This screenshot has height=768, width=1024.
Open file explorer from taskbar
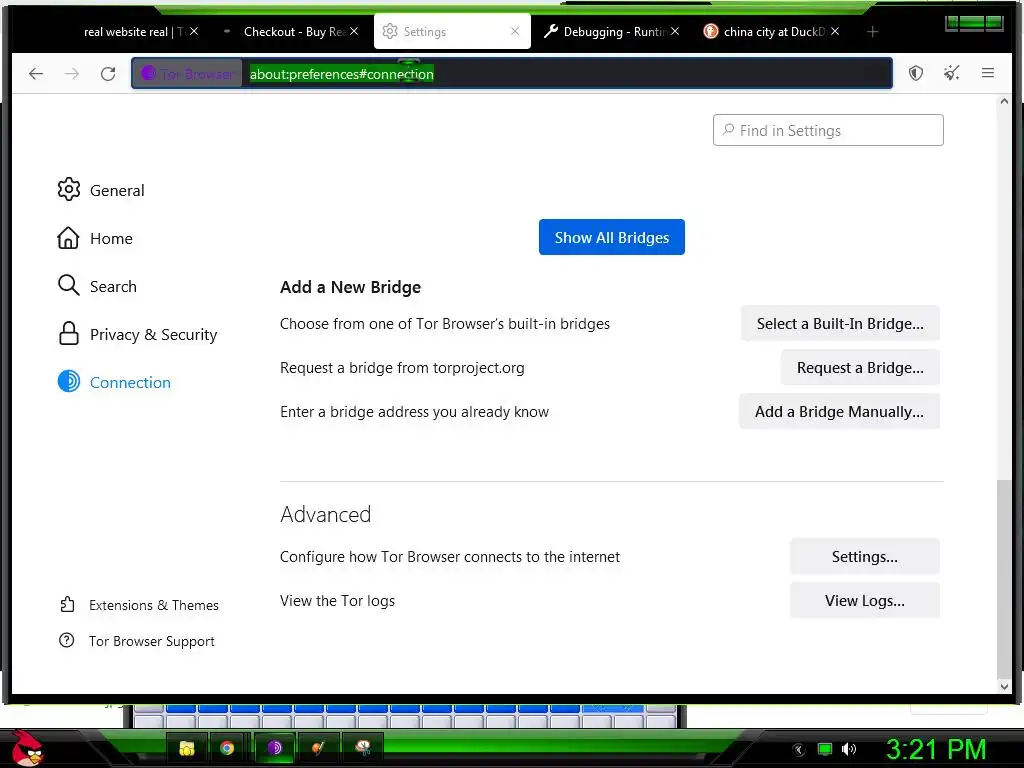coord(187,748)
